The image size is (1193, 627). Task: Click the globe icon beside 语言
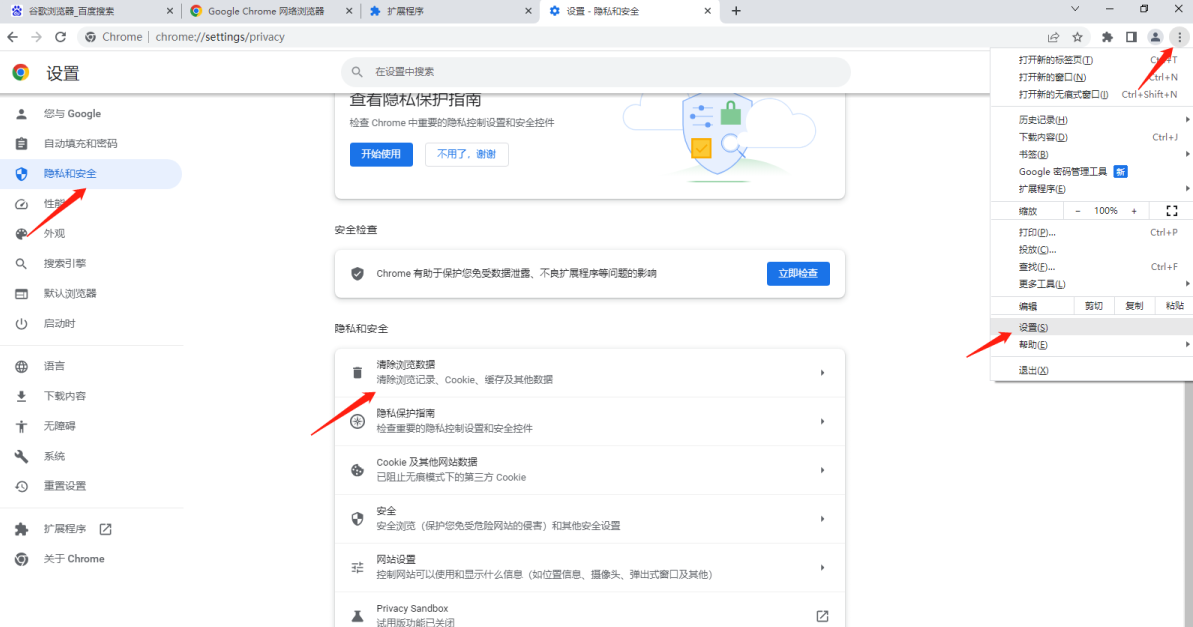21,366
